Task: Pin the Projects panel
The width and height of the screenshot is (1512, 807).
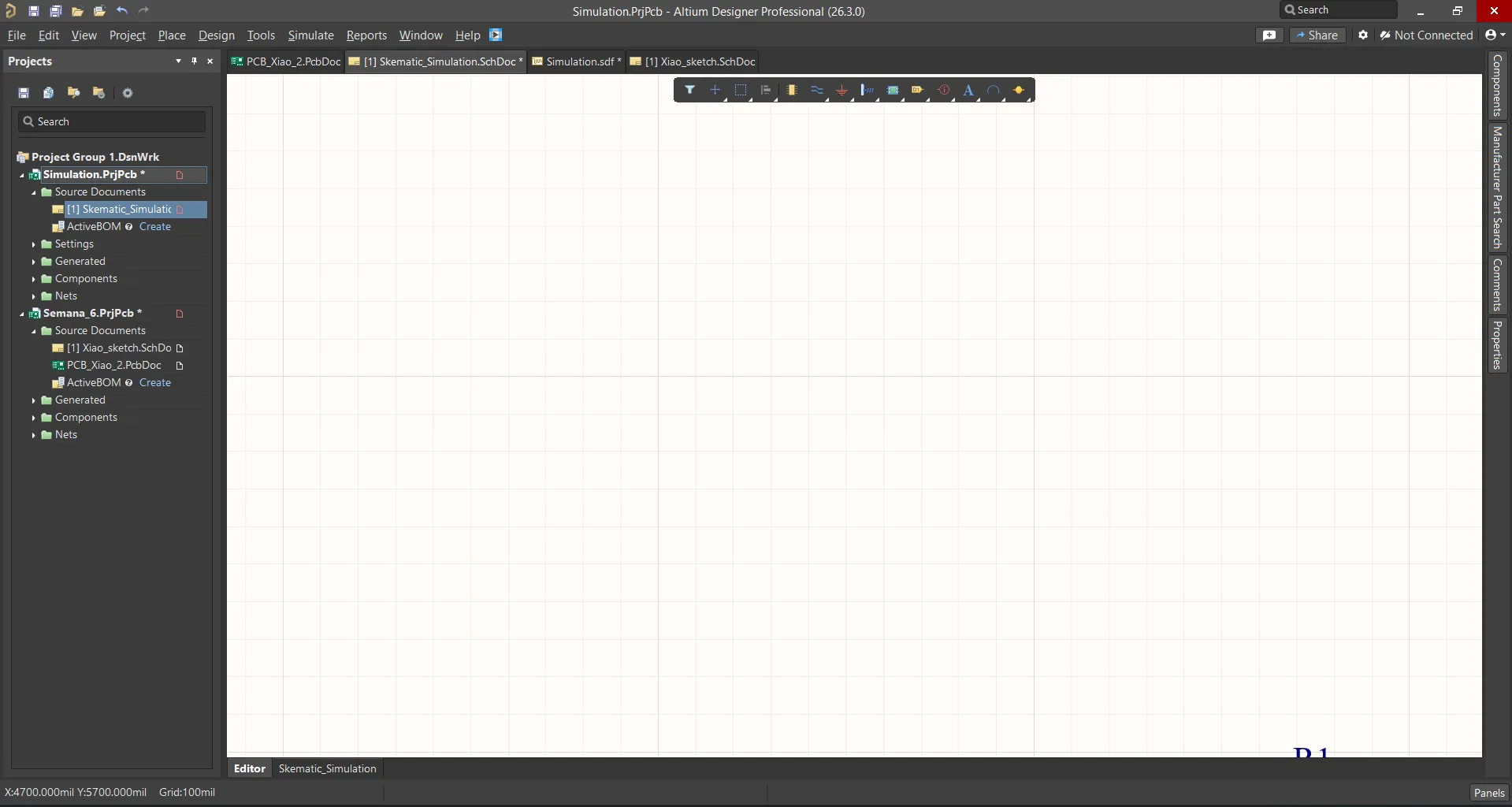Action: coord(194,61)
